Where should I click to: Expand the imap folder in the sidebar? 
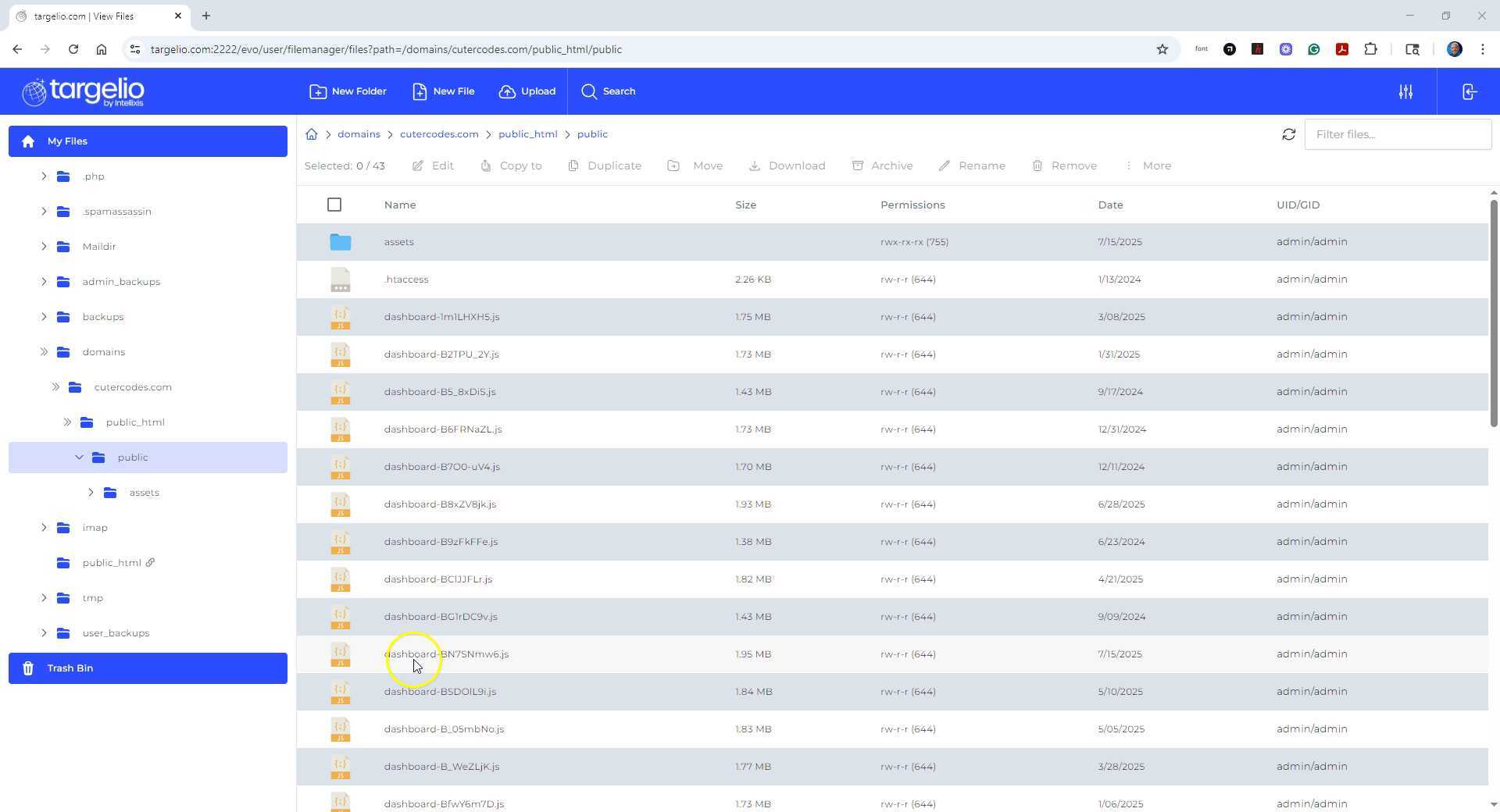45,527
